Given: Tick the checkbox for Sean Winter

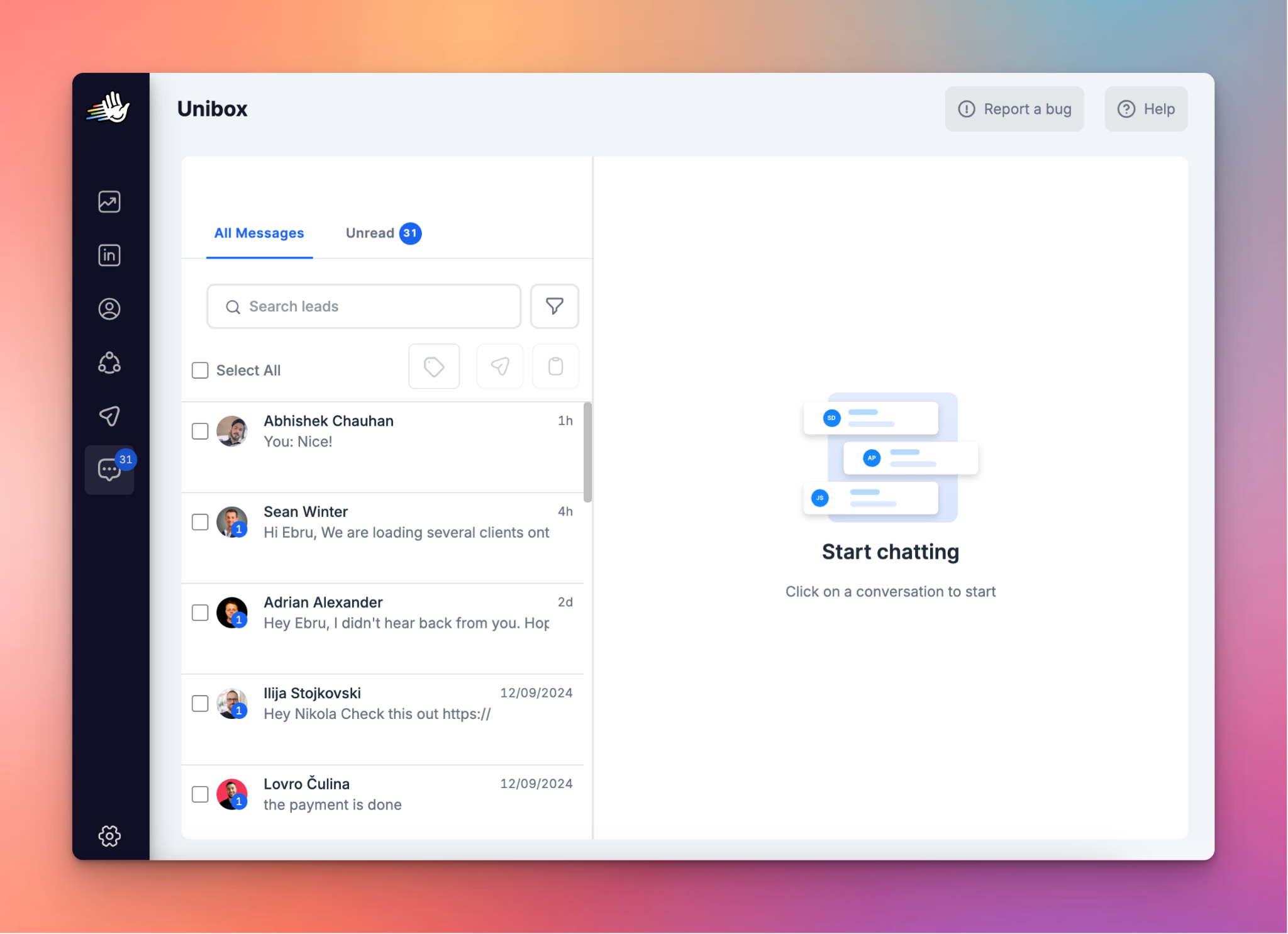Looking at the screenshot, I should [x=200, y=522].
